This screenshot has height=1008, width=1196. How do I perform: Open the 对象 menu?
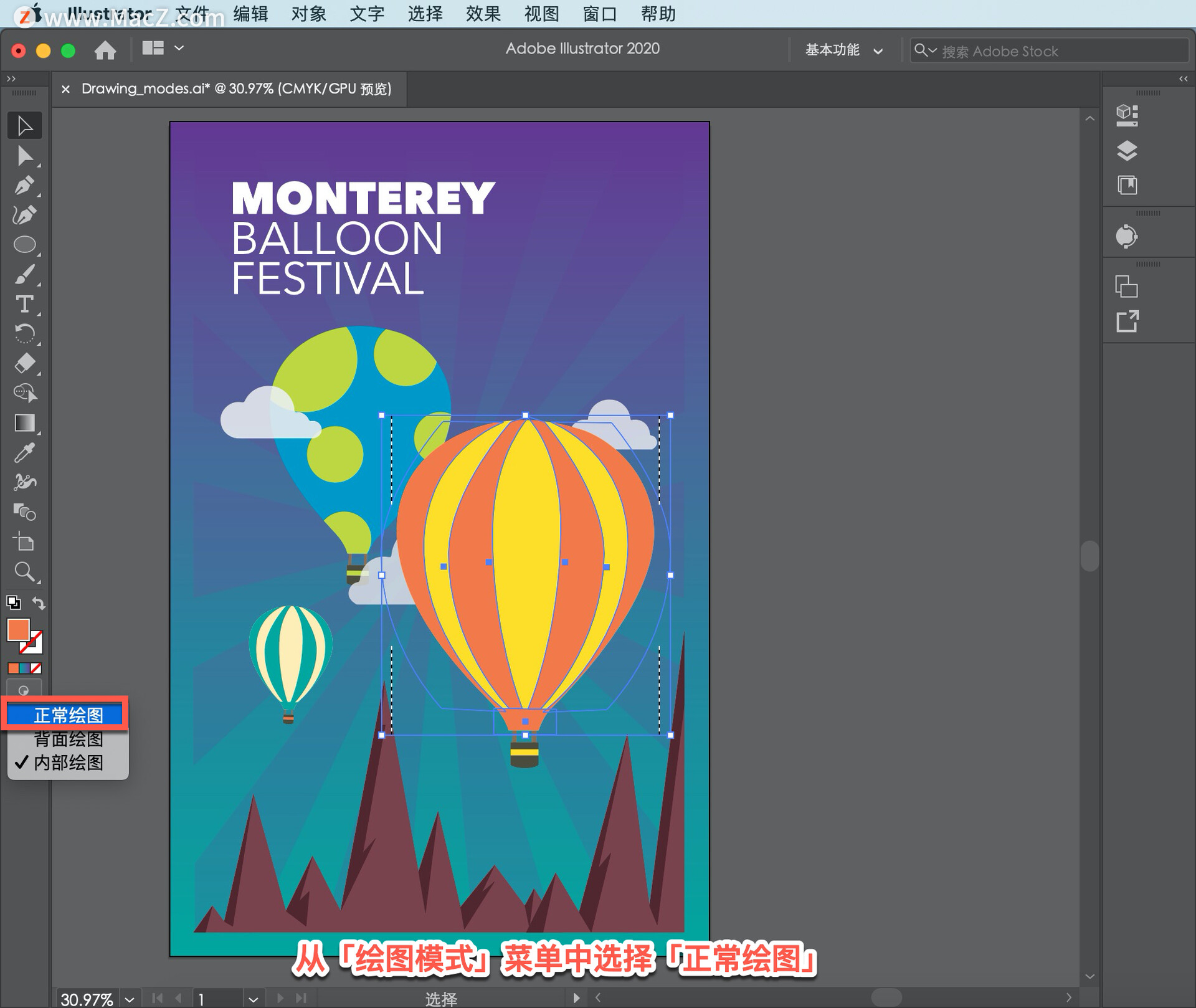point(308,14)
